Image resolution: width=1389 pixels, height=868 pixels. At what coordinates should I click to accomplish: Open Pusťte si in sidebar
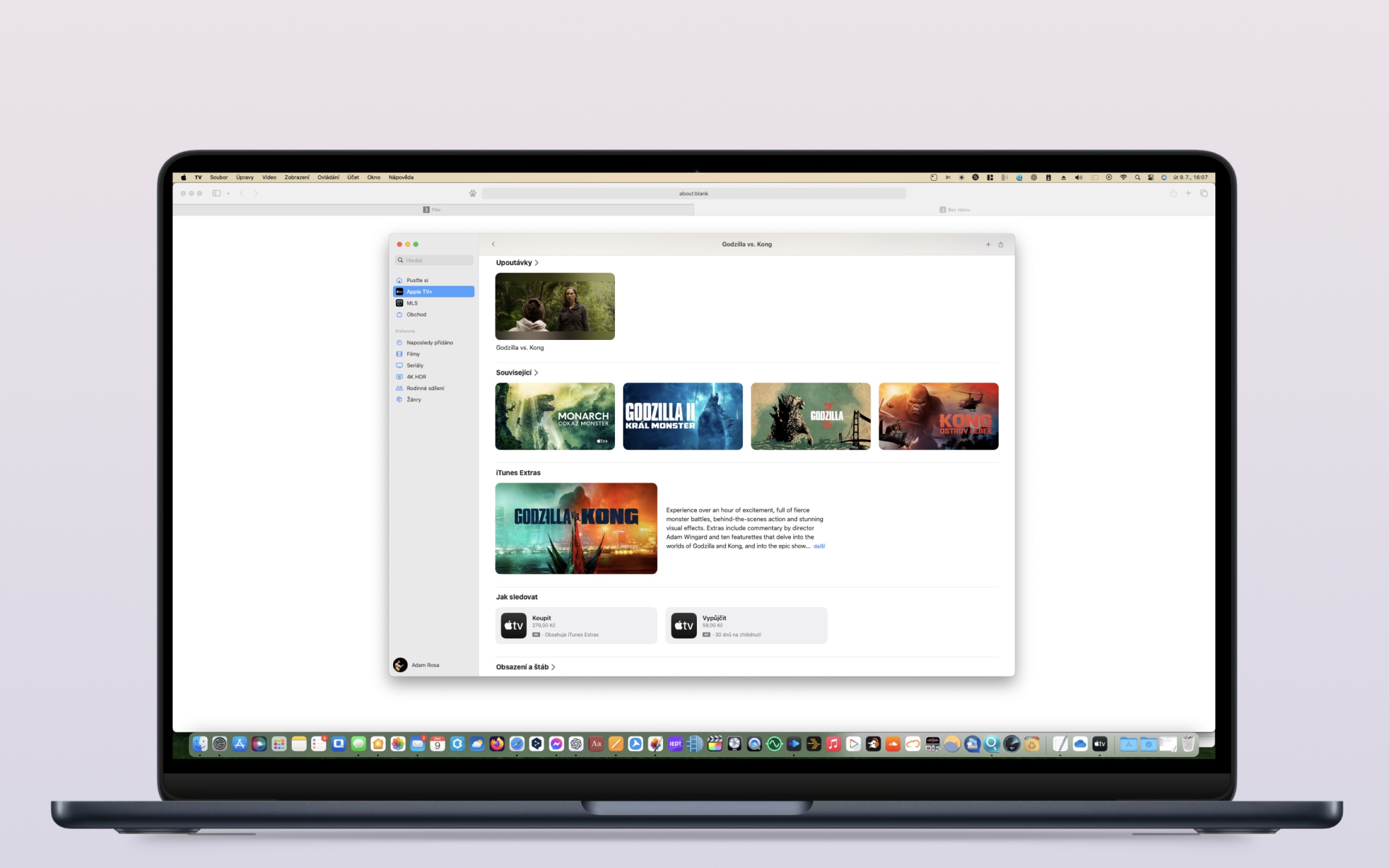point(417,280)
